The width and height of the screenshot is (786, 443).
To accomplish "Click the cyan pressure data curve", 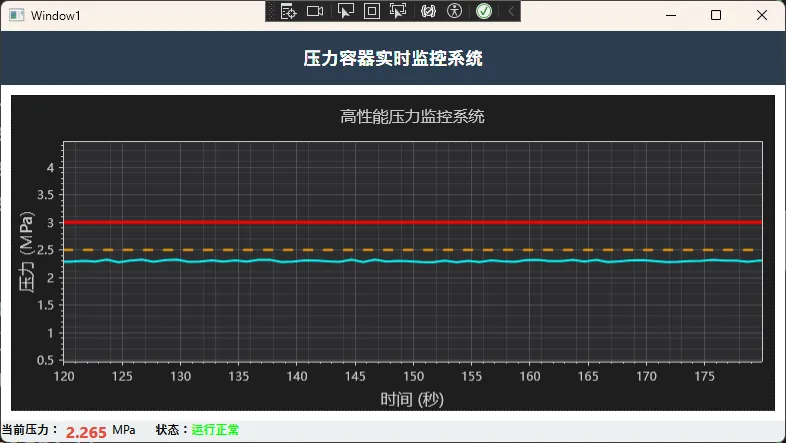I will pyautogui.click(x=400, y=261).
